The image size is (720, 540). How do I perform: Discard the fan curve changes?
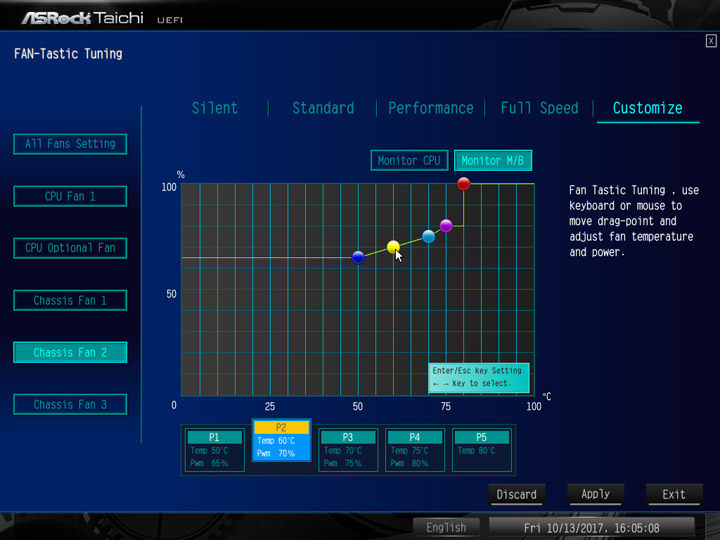pyautogui.click(x=517, y=495)
